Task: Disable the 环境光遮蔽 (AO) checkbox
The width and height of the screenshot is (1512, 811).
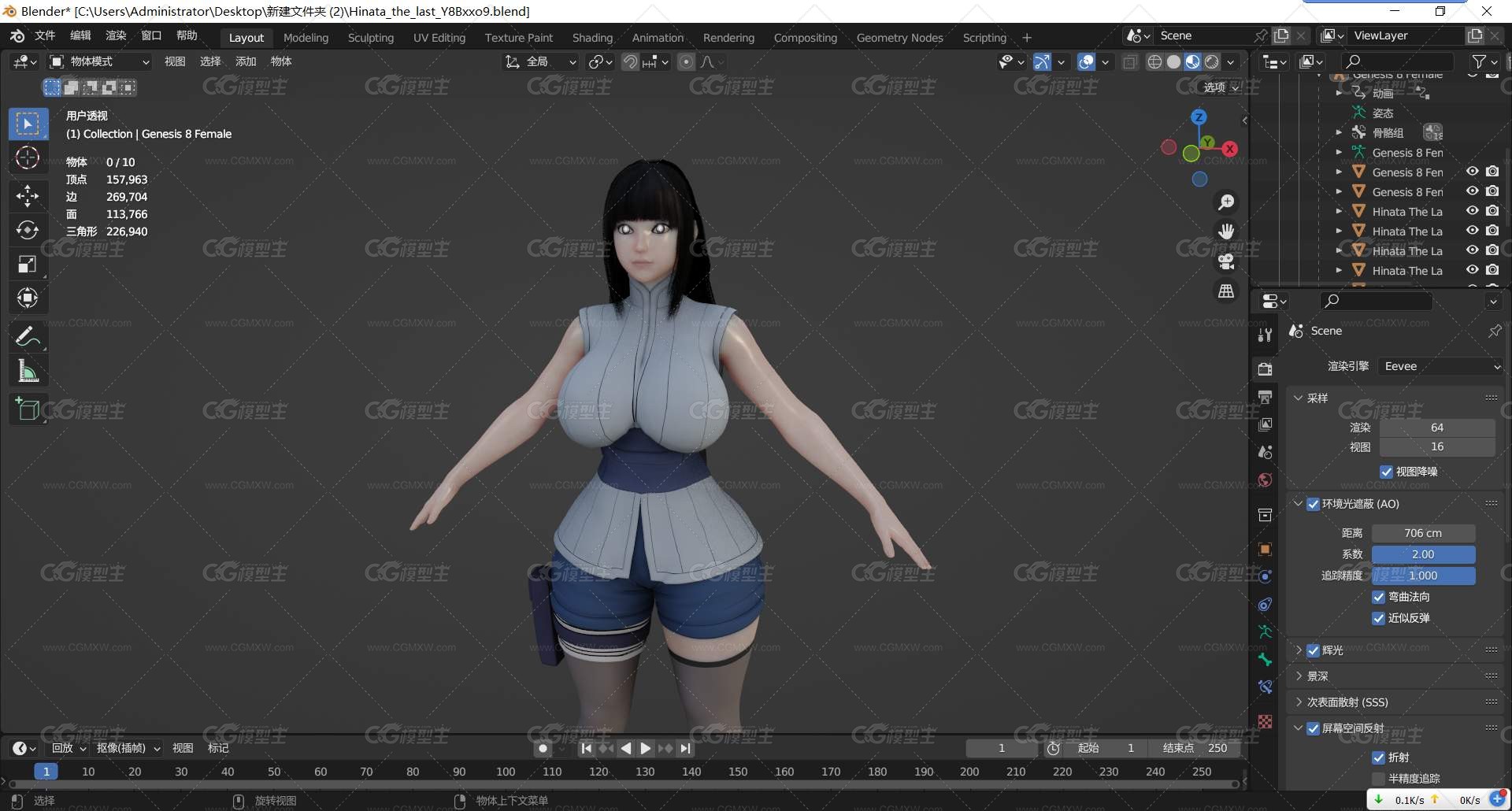Action: tap(1313, 504)
